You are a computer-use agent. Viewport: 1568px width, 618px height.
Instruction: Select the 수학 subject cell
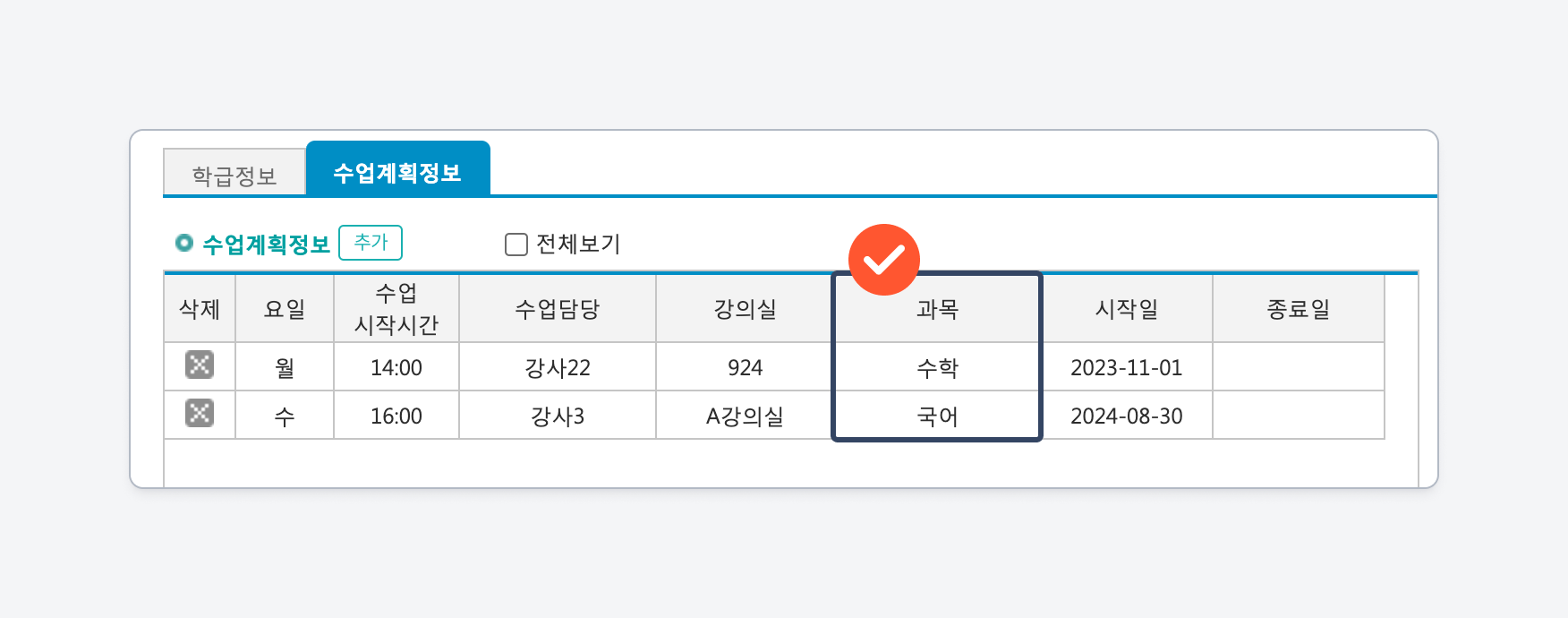tap(937, 367)
